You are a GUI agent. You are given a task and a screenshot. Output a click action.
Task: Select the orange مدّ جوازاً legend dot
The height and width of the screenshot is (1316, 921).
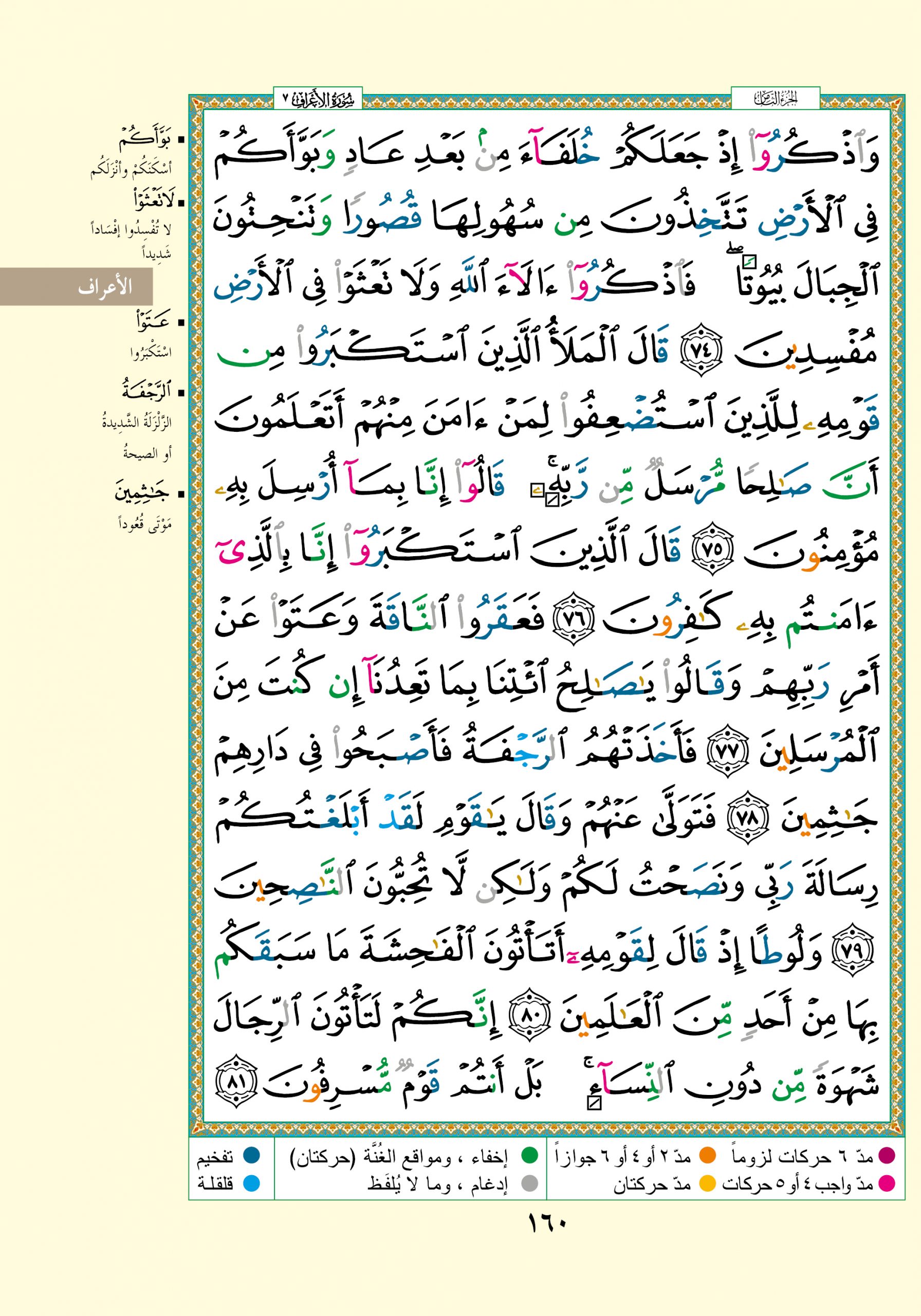point(708,1155)
